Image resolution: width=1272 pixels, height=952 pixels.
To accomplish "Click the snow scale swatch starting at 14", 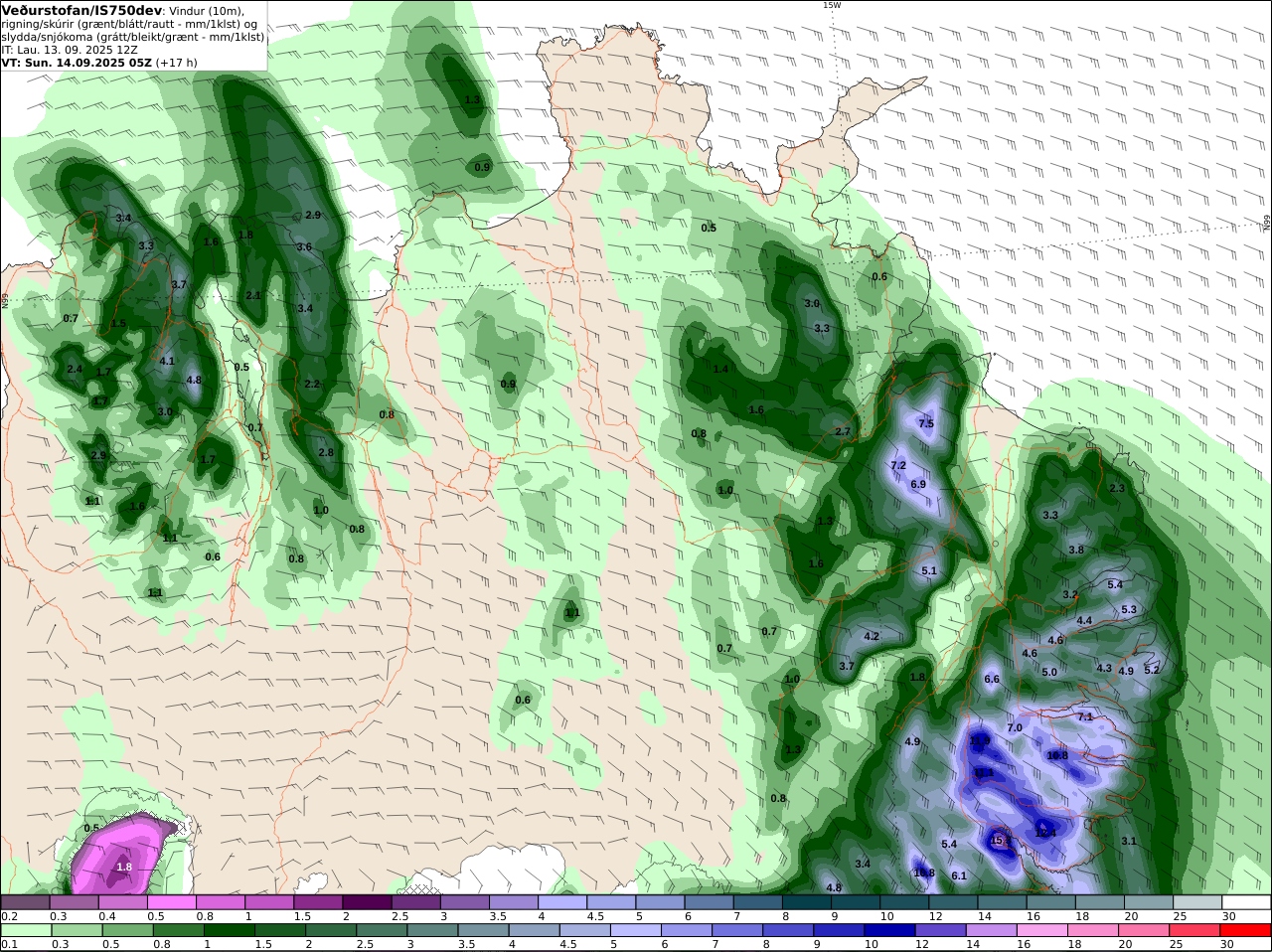I will tap(1002, 902).
